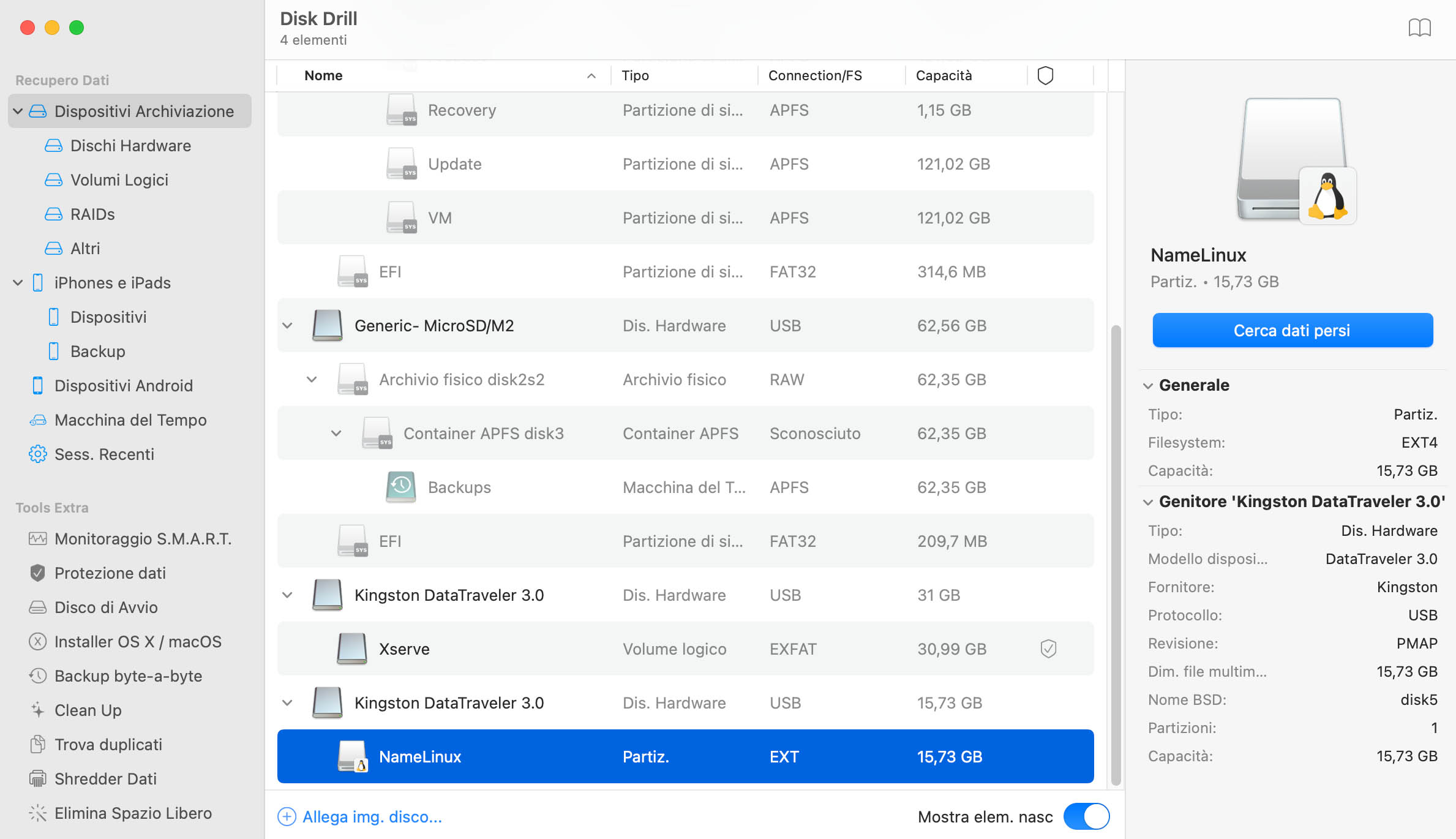This screenshot has width=1456, height=839.
Task: Click the Sess. Recenti gear icon
Action: (x=38, y=454)
